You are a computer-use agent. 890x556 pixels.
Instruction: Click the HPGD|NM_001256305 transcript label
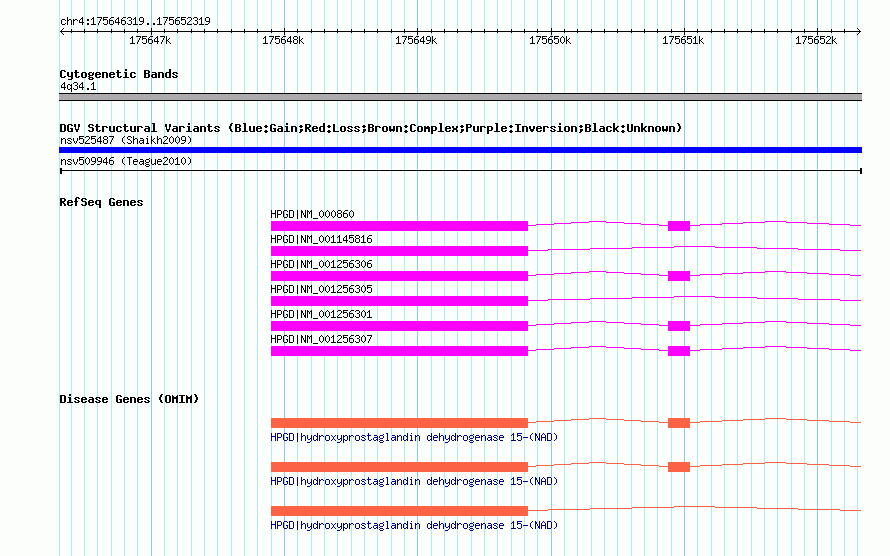[321, 289]
